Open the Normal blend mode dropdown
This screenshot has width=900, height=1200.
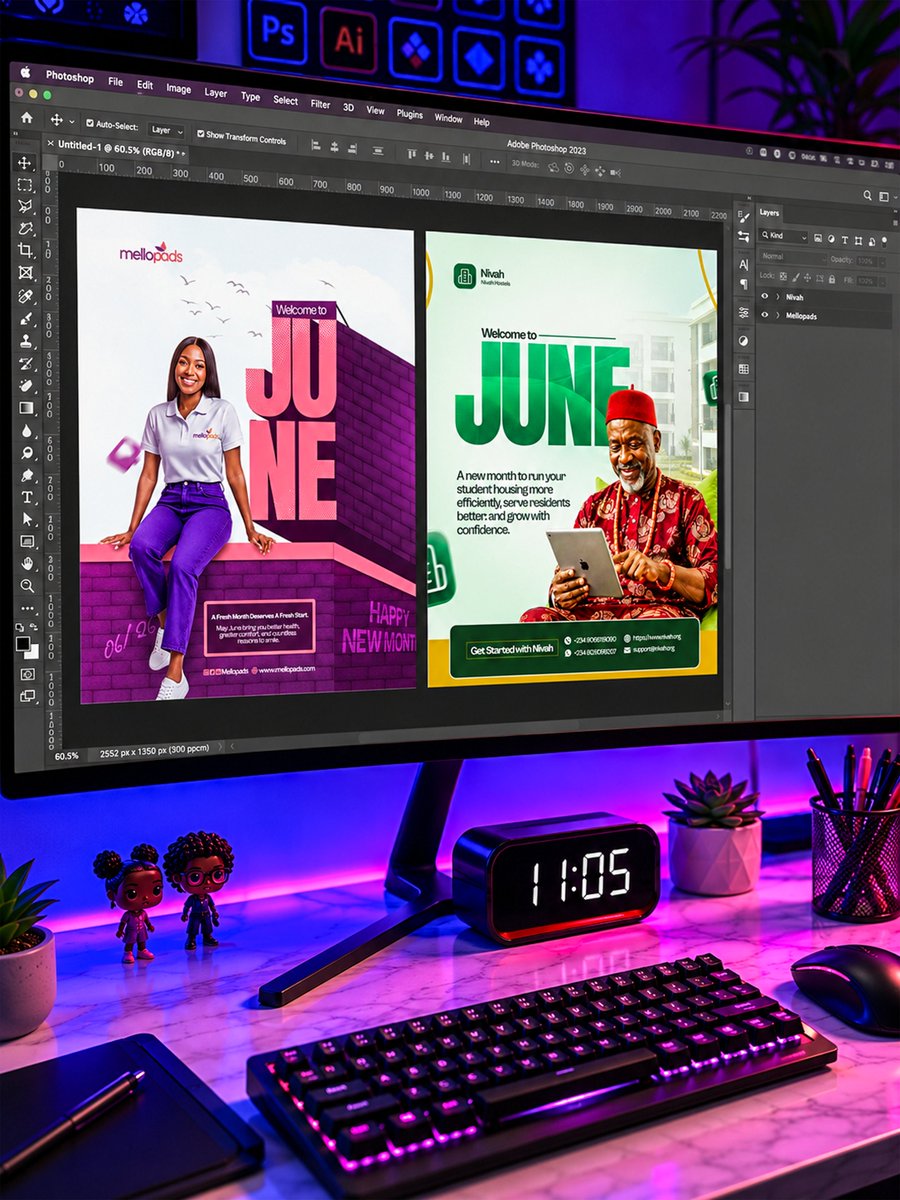pyautogui.click(x=793, y=258)
